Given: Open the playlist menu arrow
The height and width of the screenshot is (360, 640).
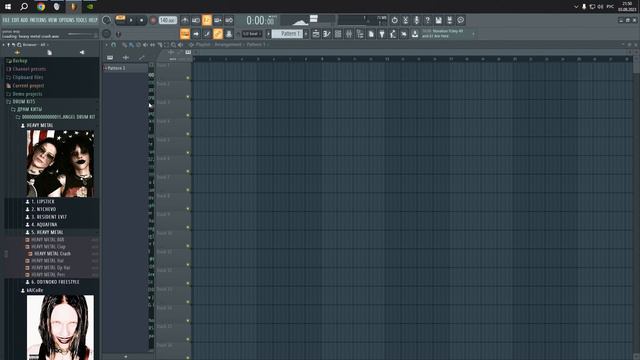Looking at the screenshot, I should click(107, 45).
